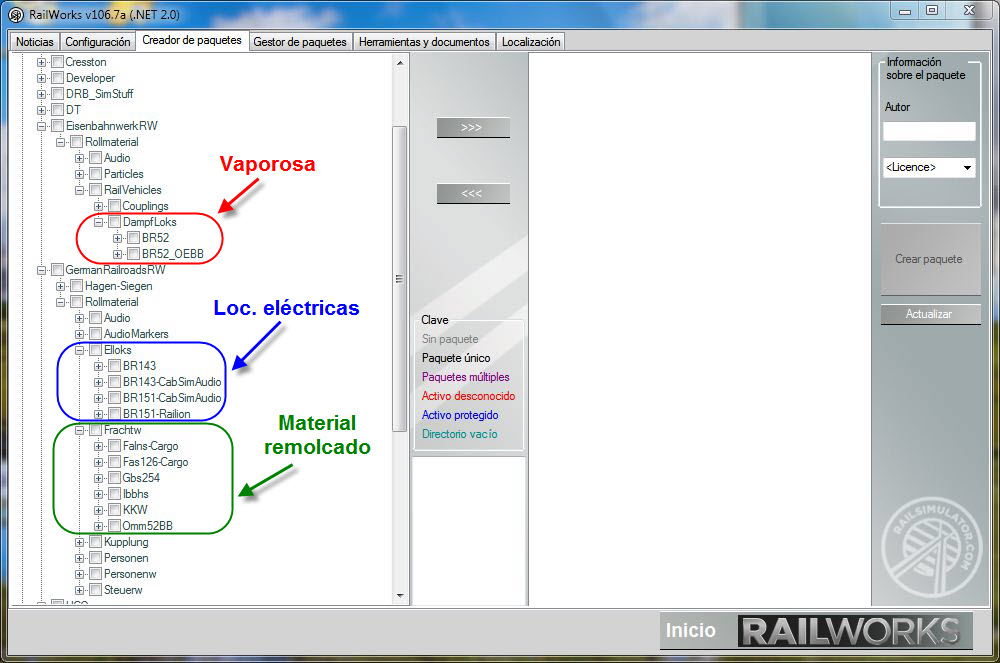Check the BR52_OEBB checkbox
This screenshot has height=663, width=1000.
[x=133, y=254]
